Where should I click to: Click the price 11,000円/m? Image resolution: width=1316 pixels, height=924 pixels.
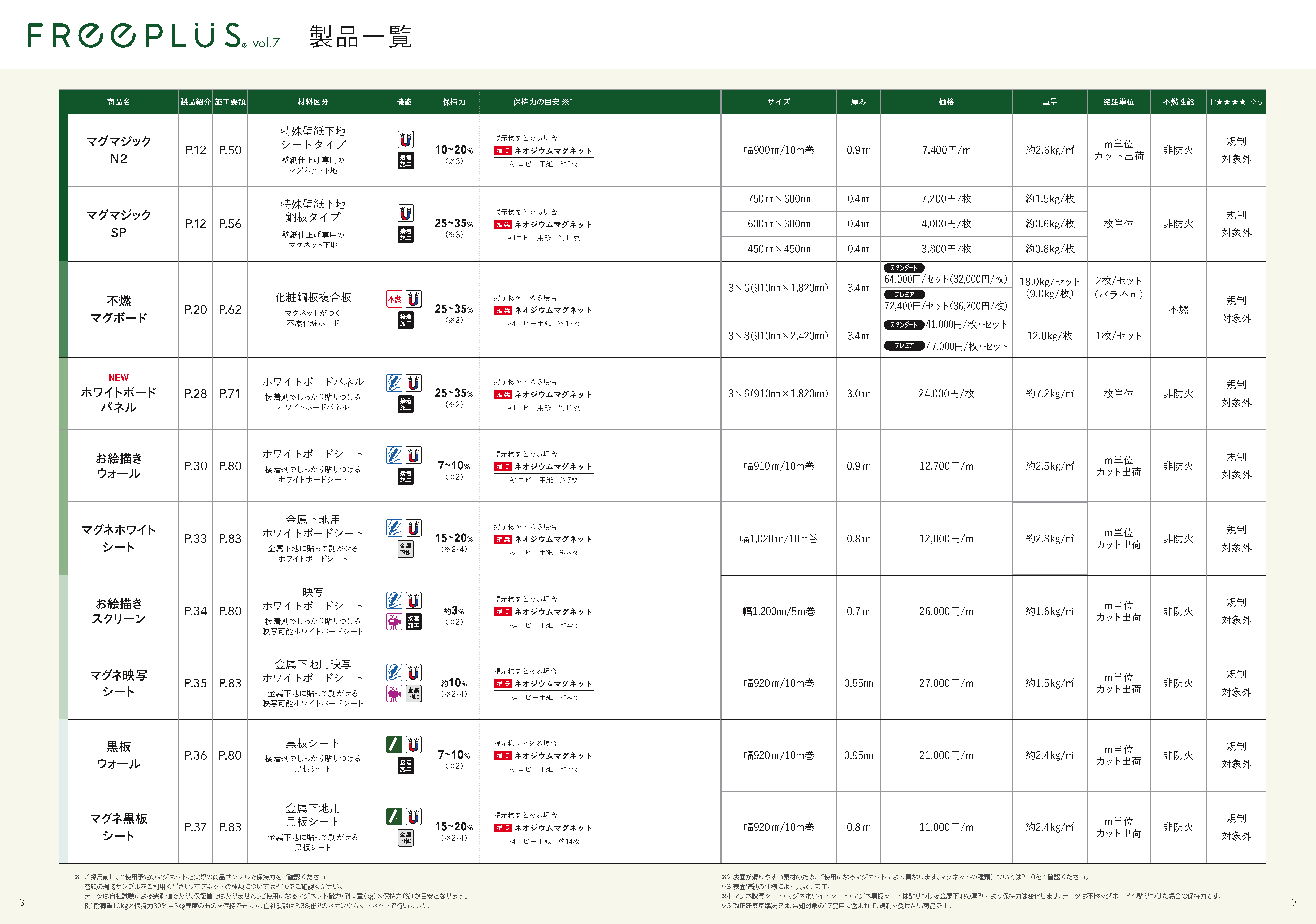point(946,828)
